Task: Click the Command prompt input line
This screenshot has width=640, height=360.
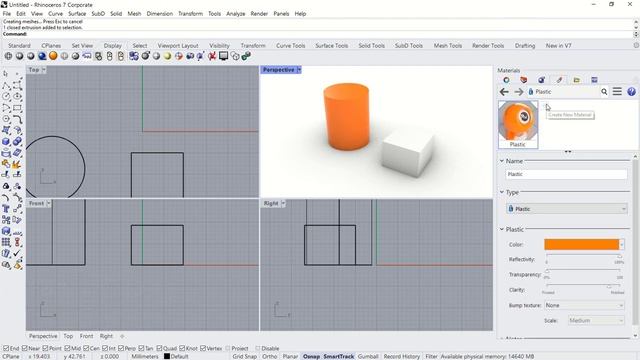Action: click(x=318, y=34)
